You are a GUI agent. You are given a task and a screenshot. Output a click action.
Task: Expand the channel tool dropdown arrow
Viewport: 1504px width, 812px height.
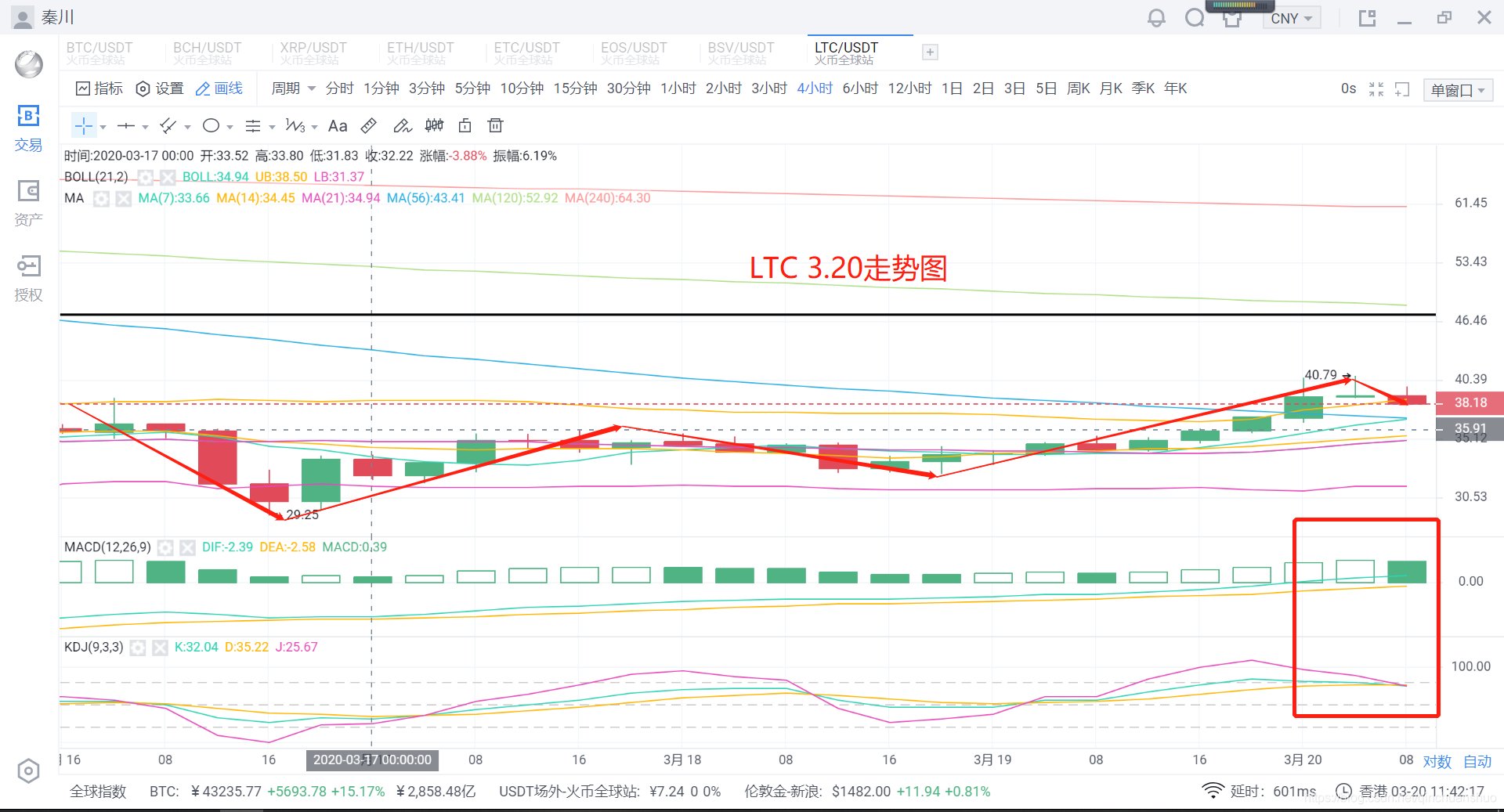pos(187,127)
